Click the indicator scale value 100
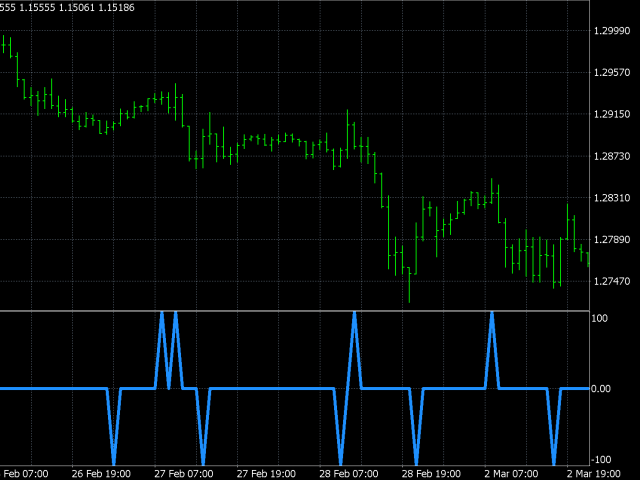The width and height of the screenshot is (640, 480). [x=600, y=318]
